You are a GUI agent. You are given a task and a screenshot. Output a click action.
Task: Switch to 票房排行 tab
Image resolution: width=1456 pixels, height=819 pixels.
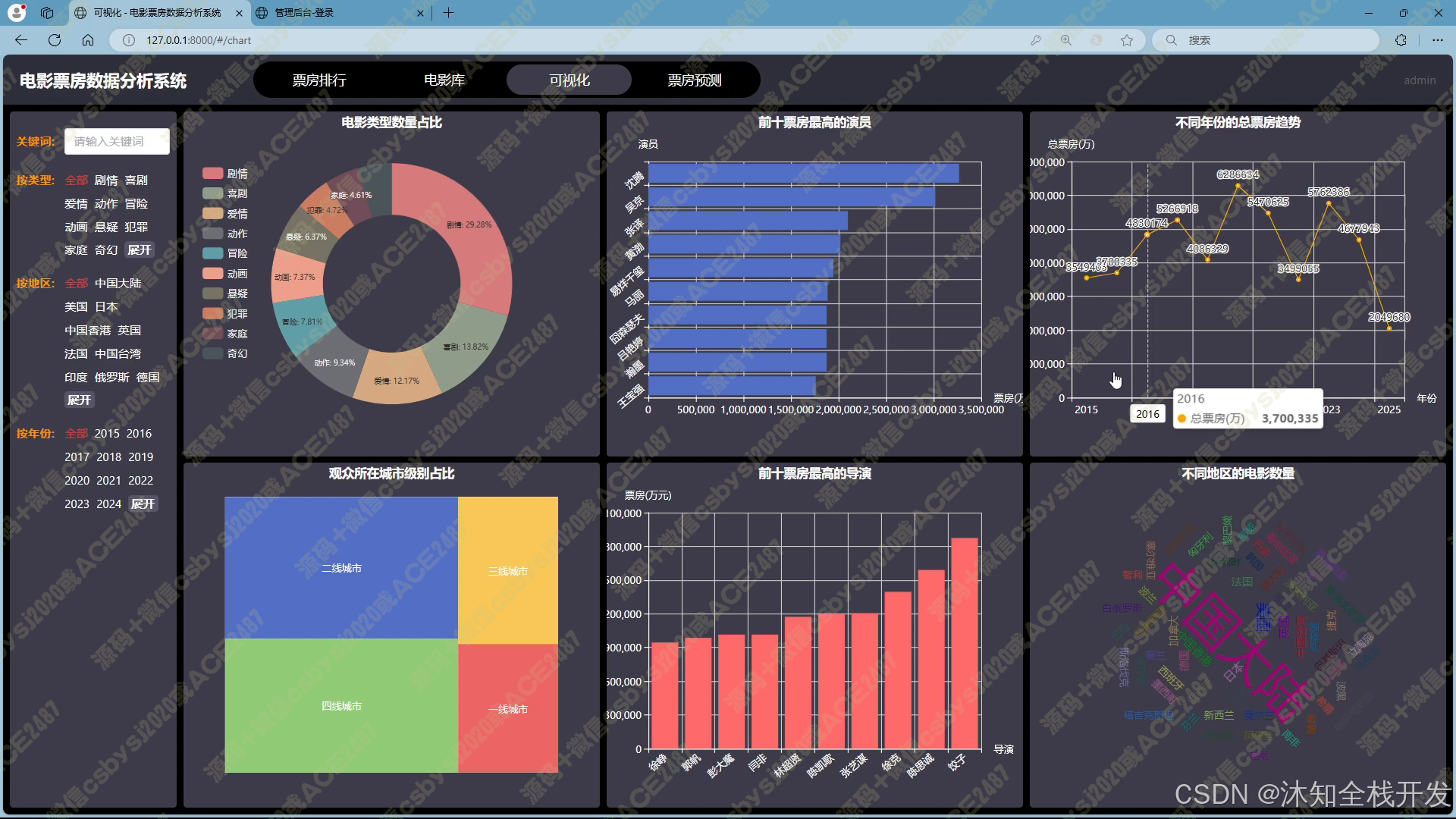pos(319,80)
